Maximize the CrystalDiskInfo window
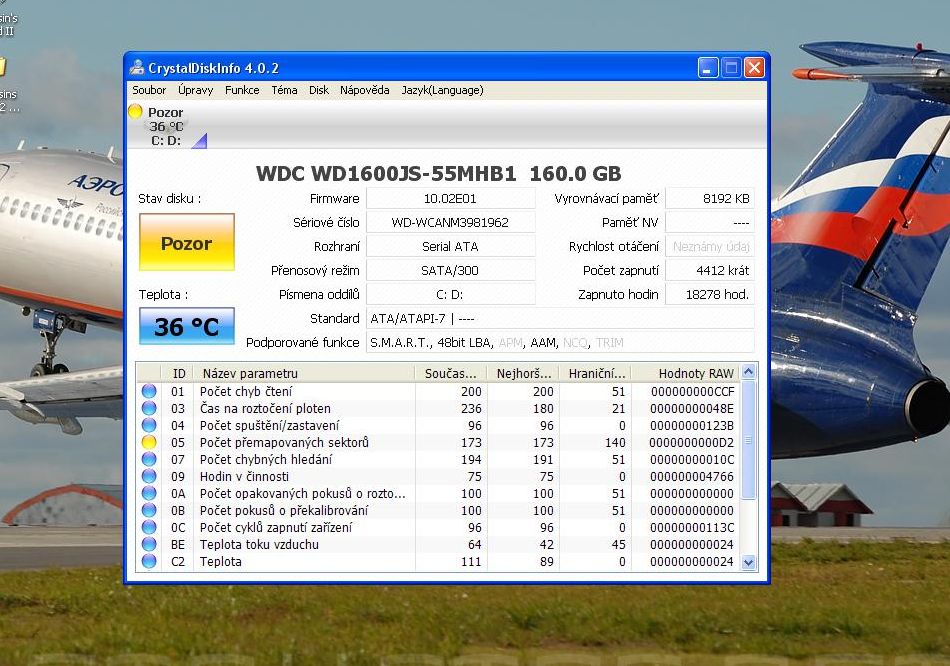The width and height of the screenshot is (950, 666). coord(731,67)
